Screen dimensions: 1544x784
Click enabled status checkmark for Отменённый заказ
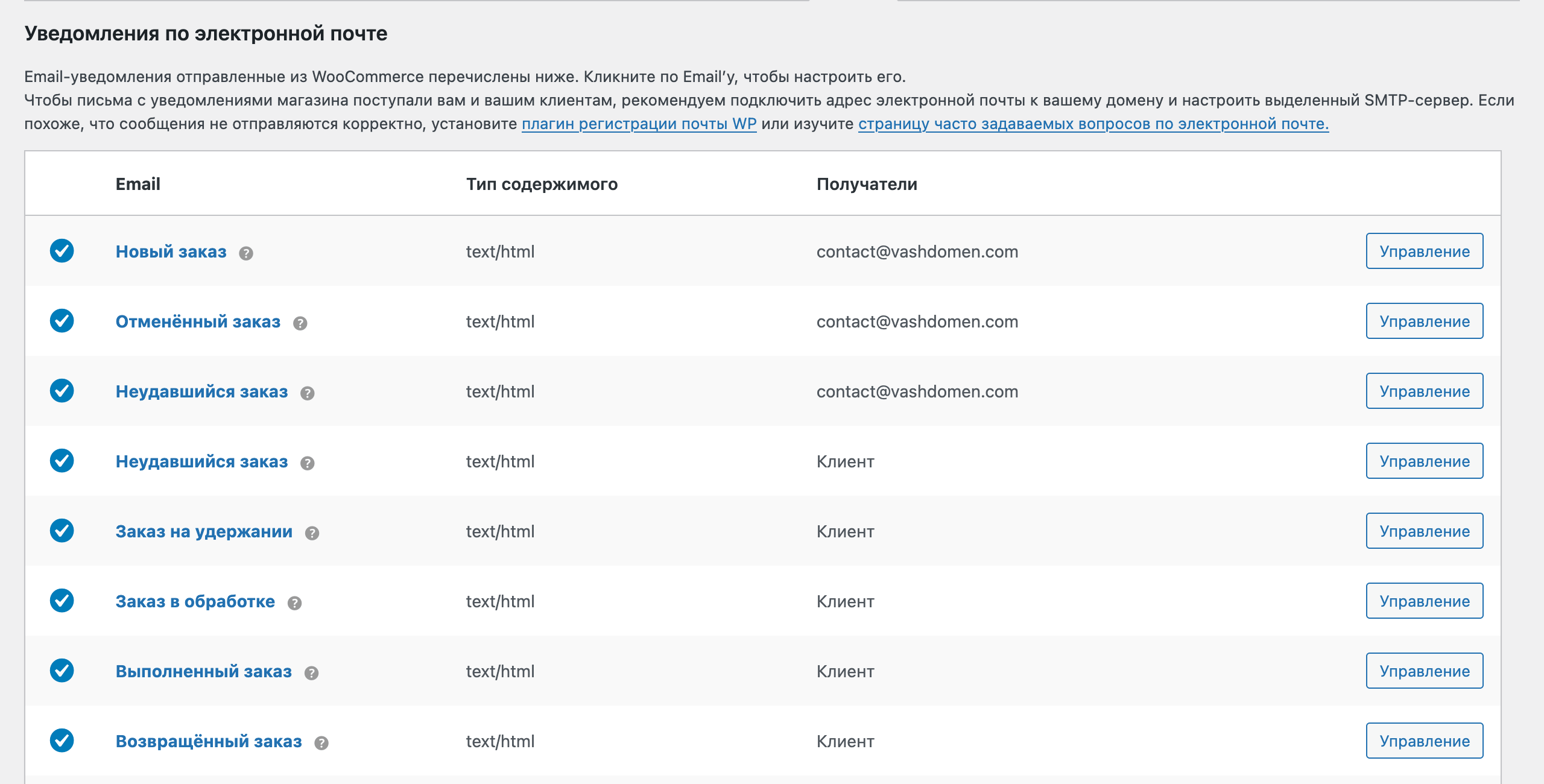[62, 321]
